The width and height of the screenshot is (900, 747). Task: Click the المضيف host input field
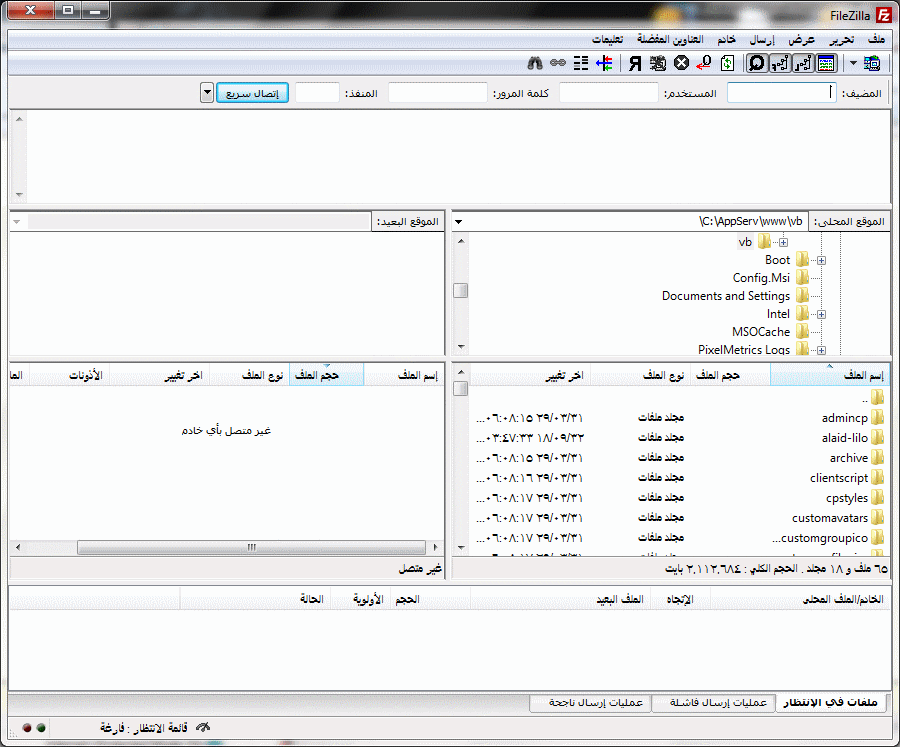click(780, 93)
